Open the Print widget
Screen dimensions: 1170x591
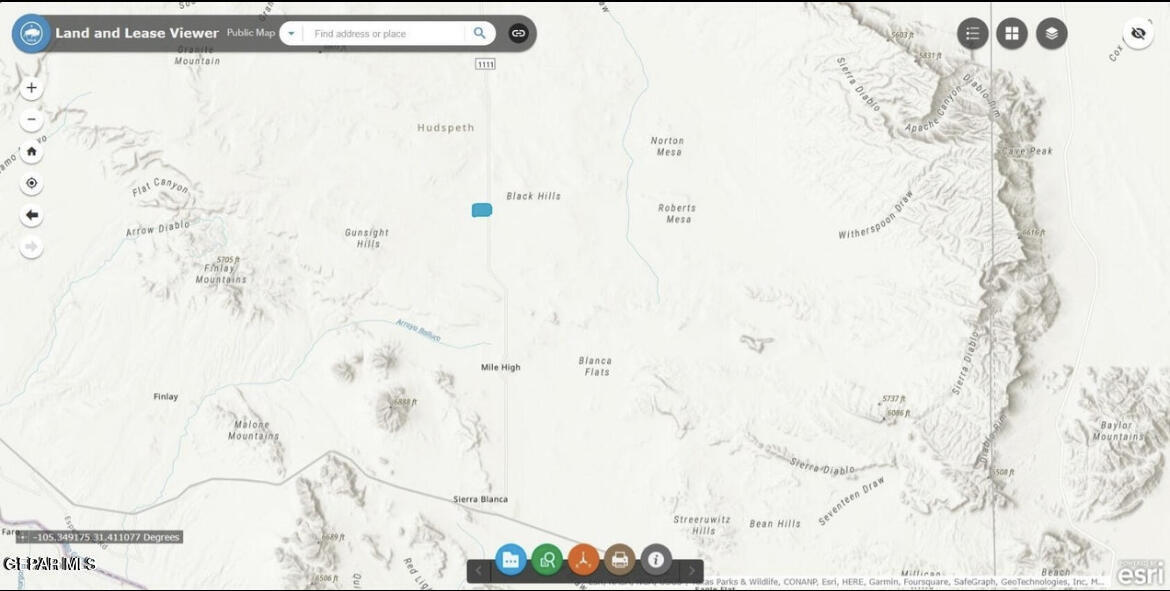click(x=620, y=560)
